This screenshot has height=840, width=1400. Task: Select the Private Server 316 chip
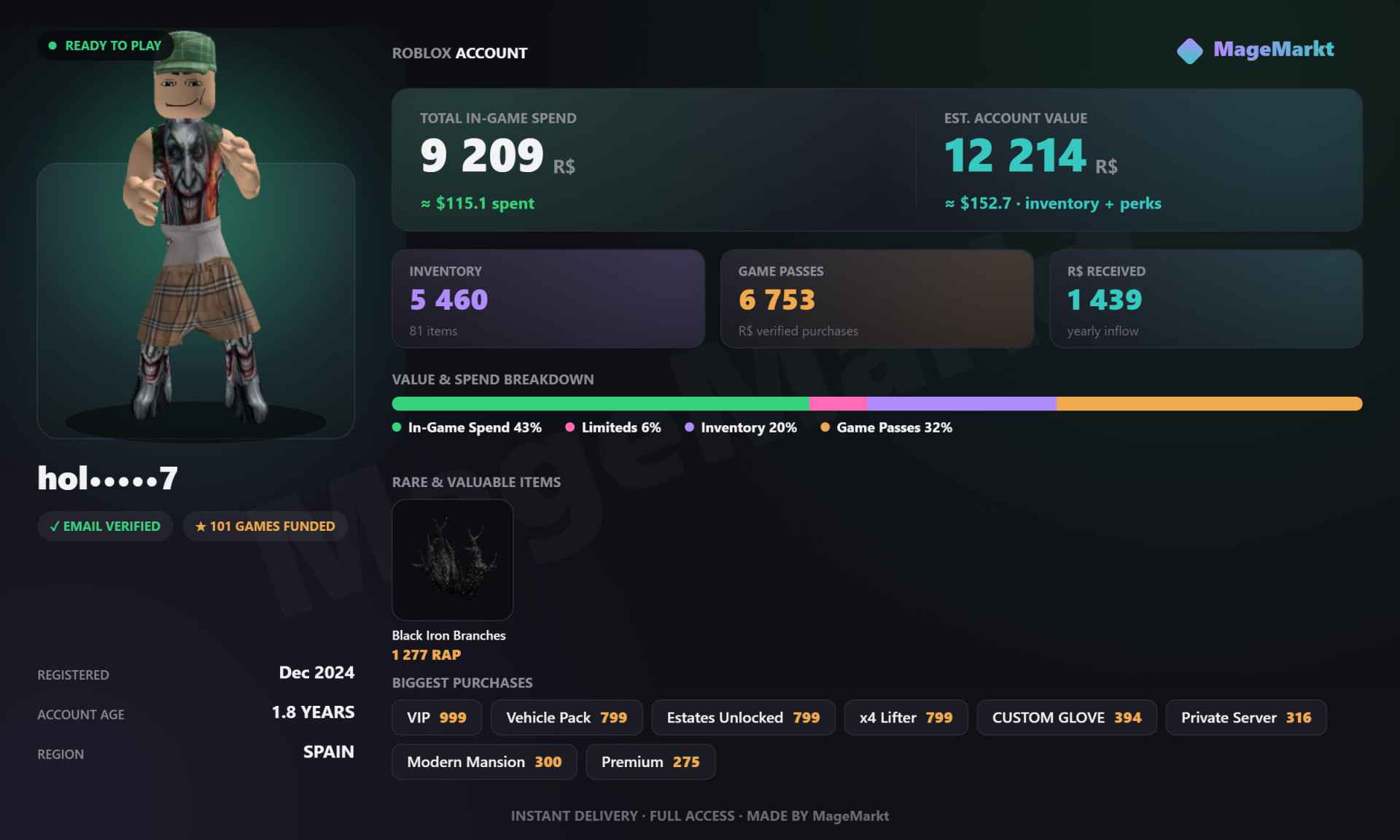click(x=1246, y=717)
